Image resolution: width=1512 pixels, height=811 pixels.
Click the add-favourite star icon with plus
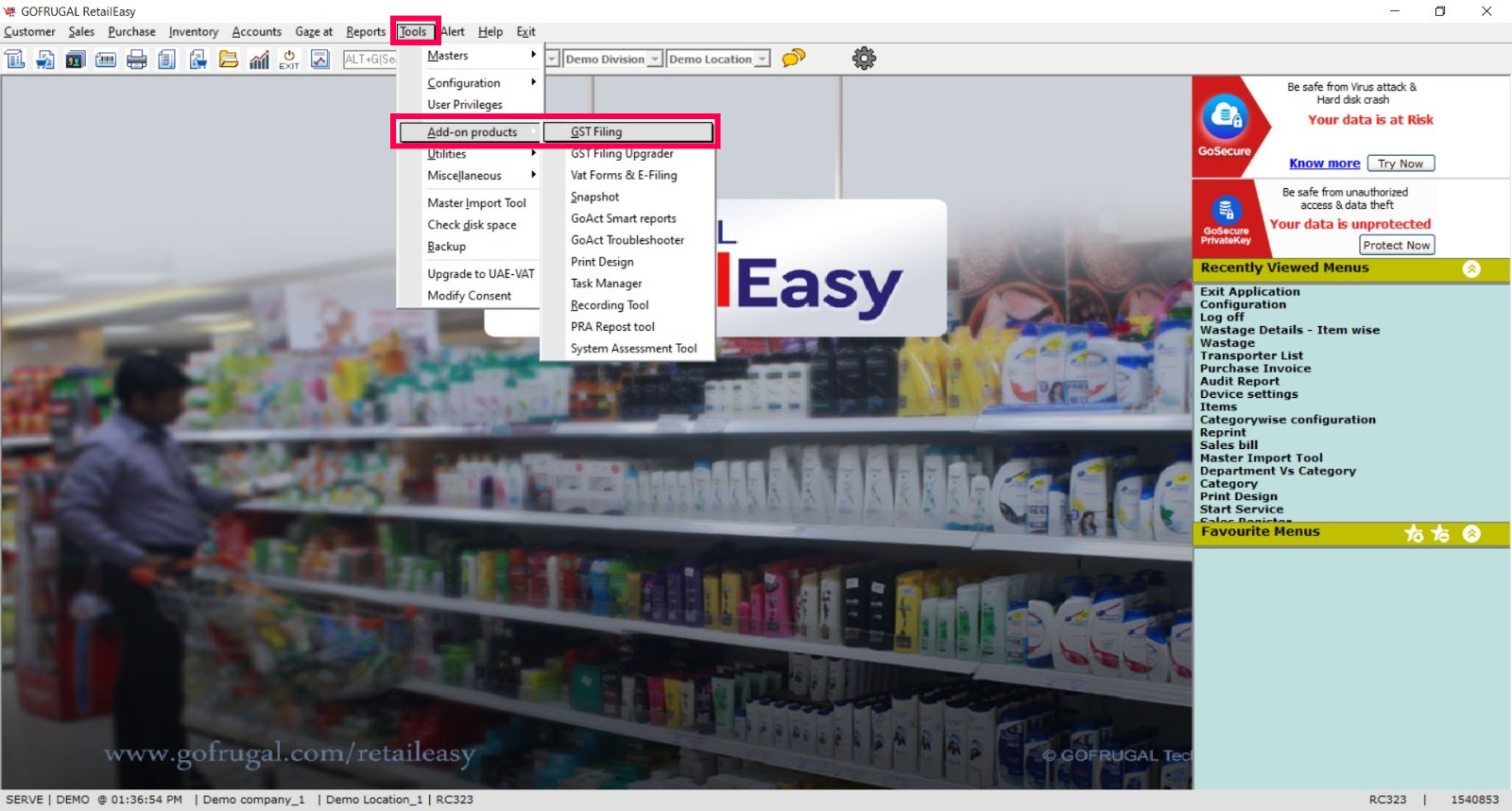pos(1414,534)
